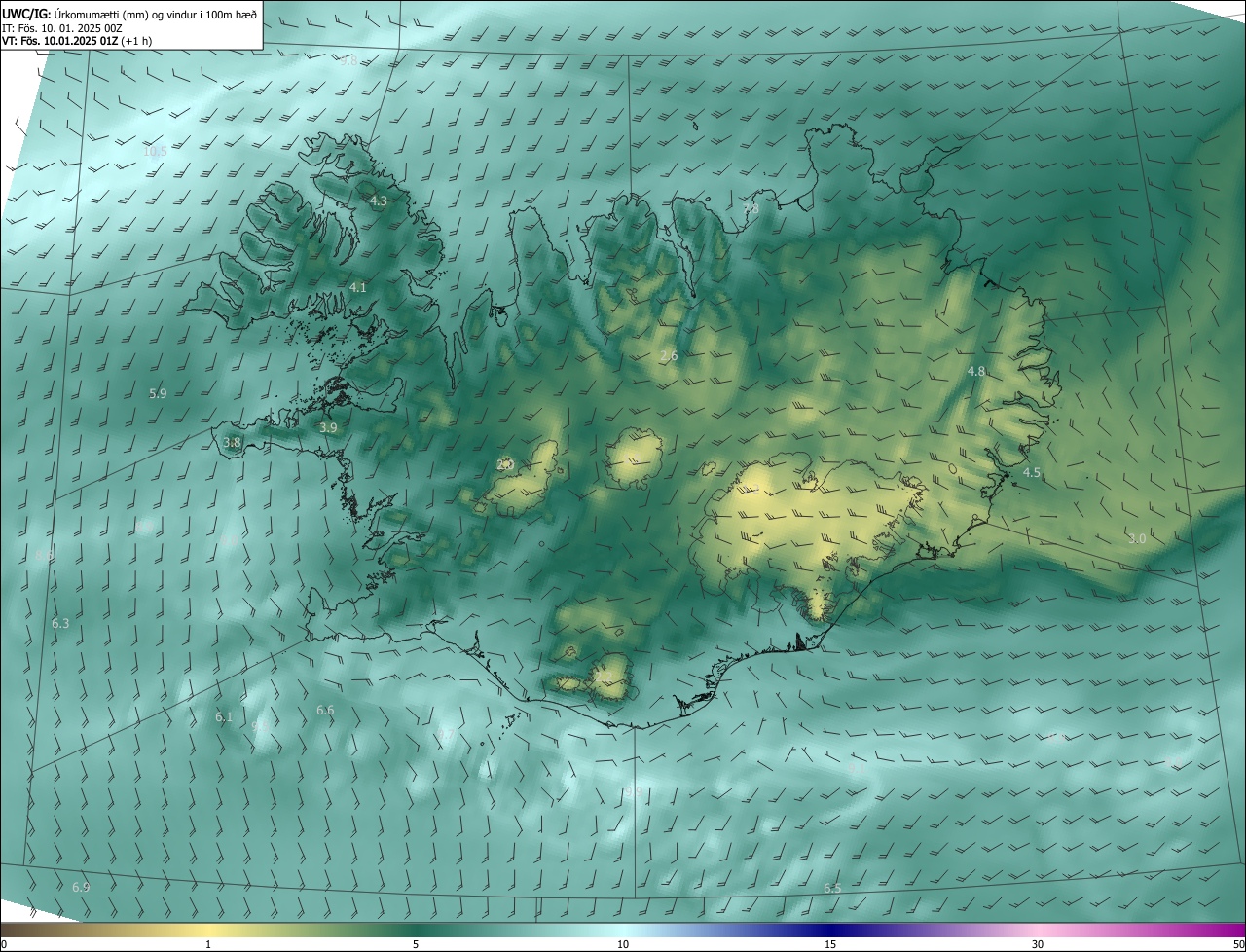This screenshot has height=952, width=1246.
Task: Click the 2.0 value label near the glacier
Action: tap(504, 464)
